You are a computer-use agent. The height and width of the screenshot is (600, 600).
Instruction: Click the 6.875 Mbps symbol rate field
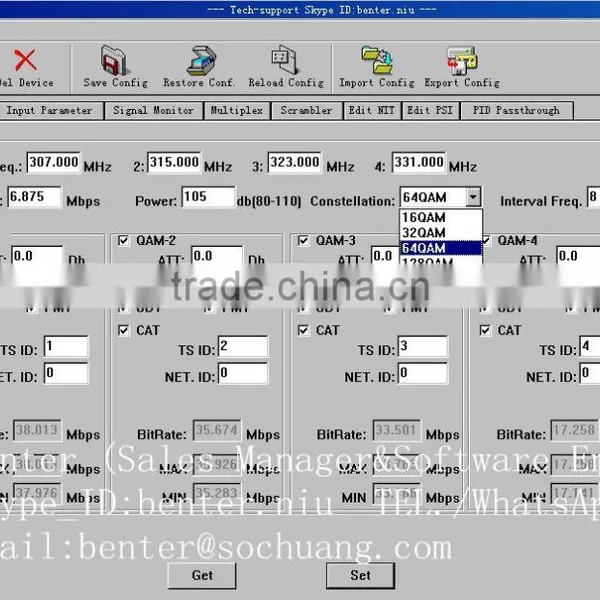pyautogui.click(x=34, y=197)
